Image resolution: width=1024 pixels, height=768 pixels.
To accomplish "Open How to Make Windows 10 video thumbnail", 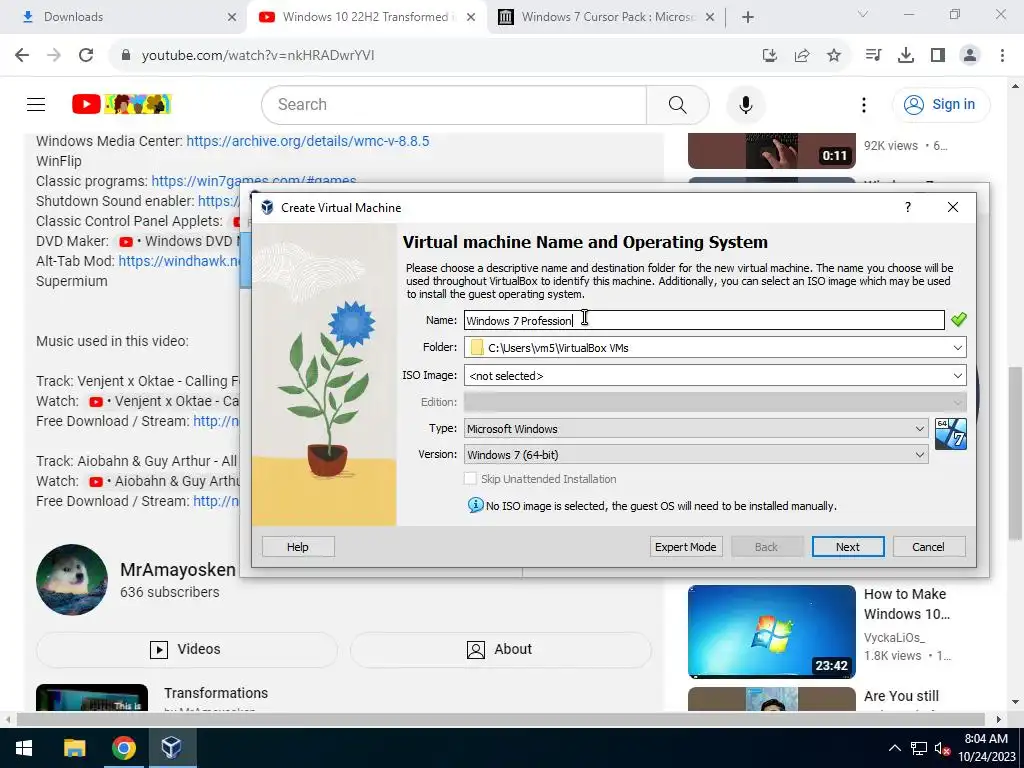I will point(771,632).
